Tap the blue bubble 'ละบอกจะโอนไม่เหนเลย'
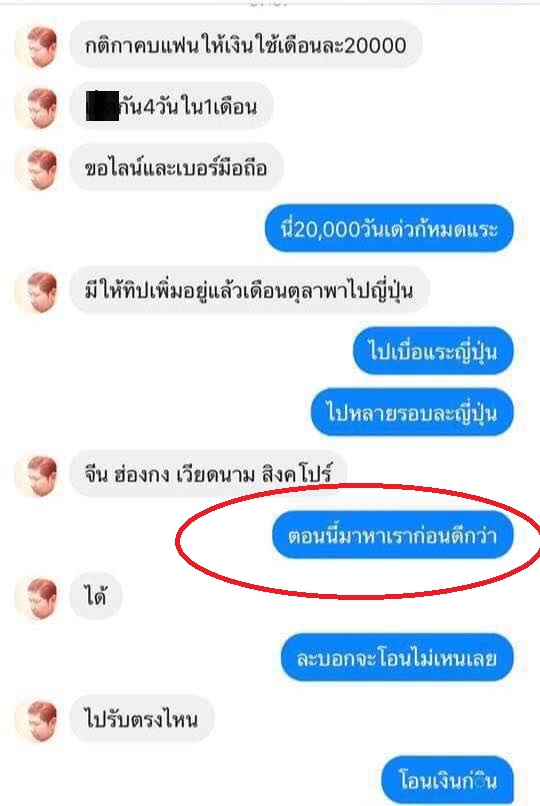The image size is (540, 806). click(397, 657)
